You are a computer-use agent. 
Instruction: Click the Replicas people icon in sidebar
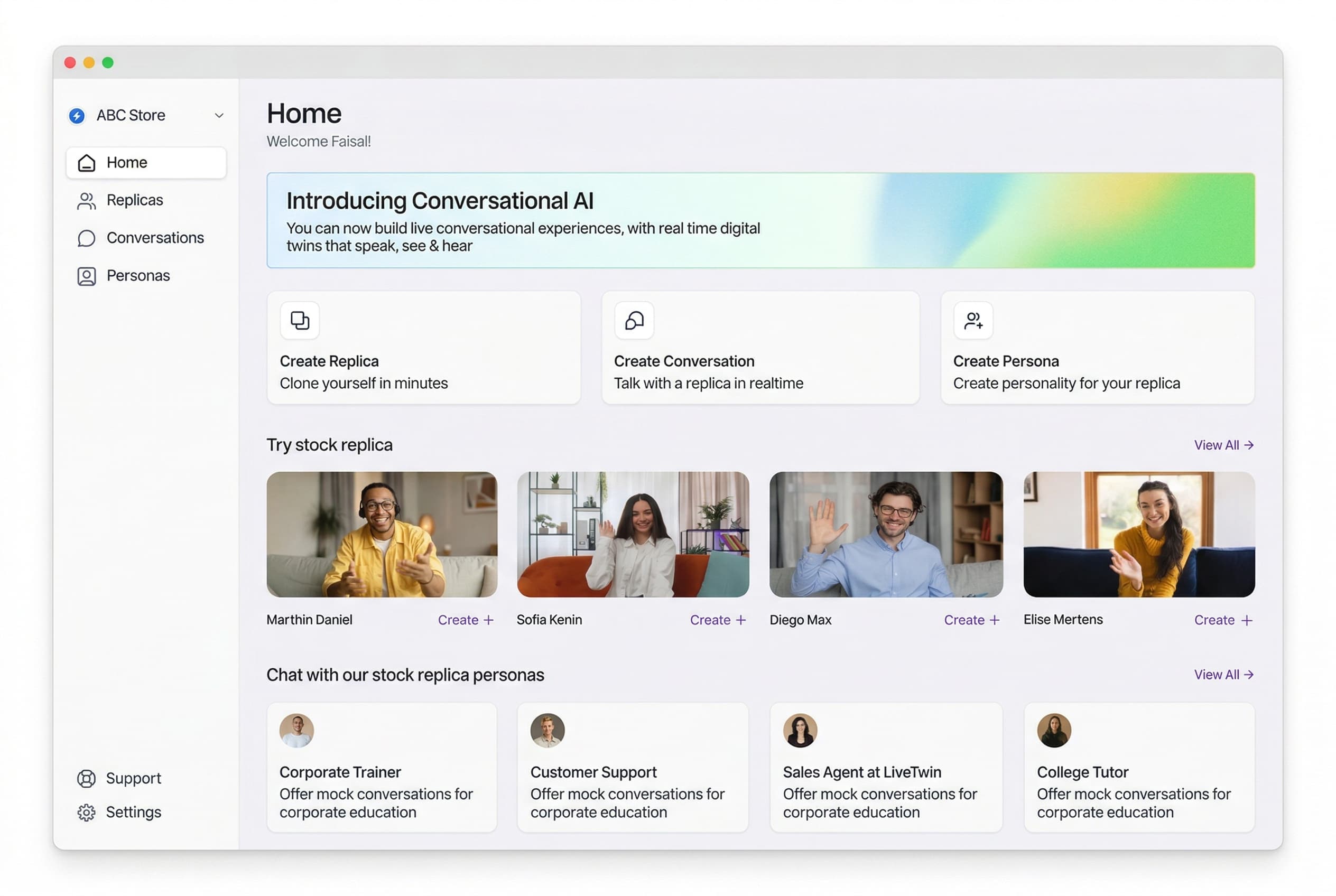tap(86, 201)
